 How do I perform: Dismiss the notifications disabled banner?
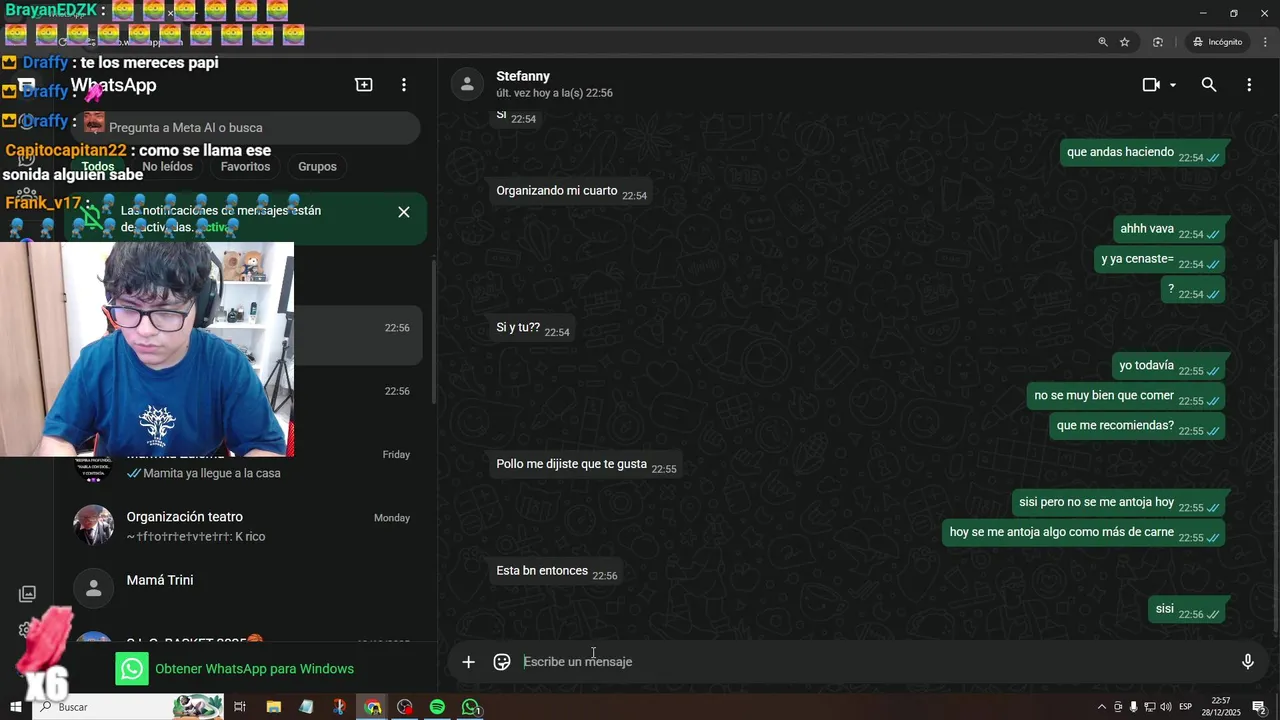[x=404, y=212]
